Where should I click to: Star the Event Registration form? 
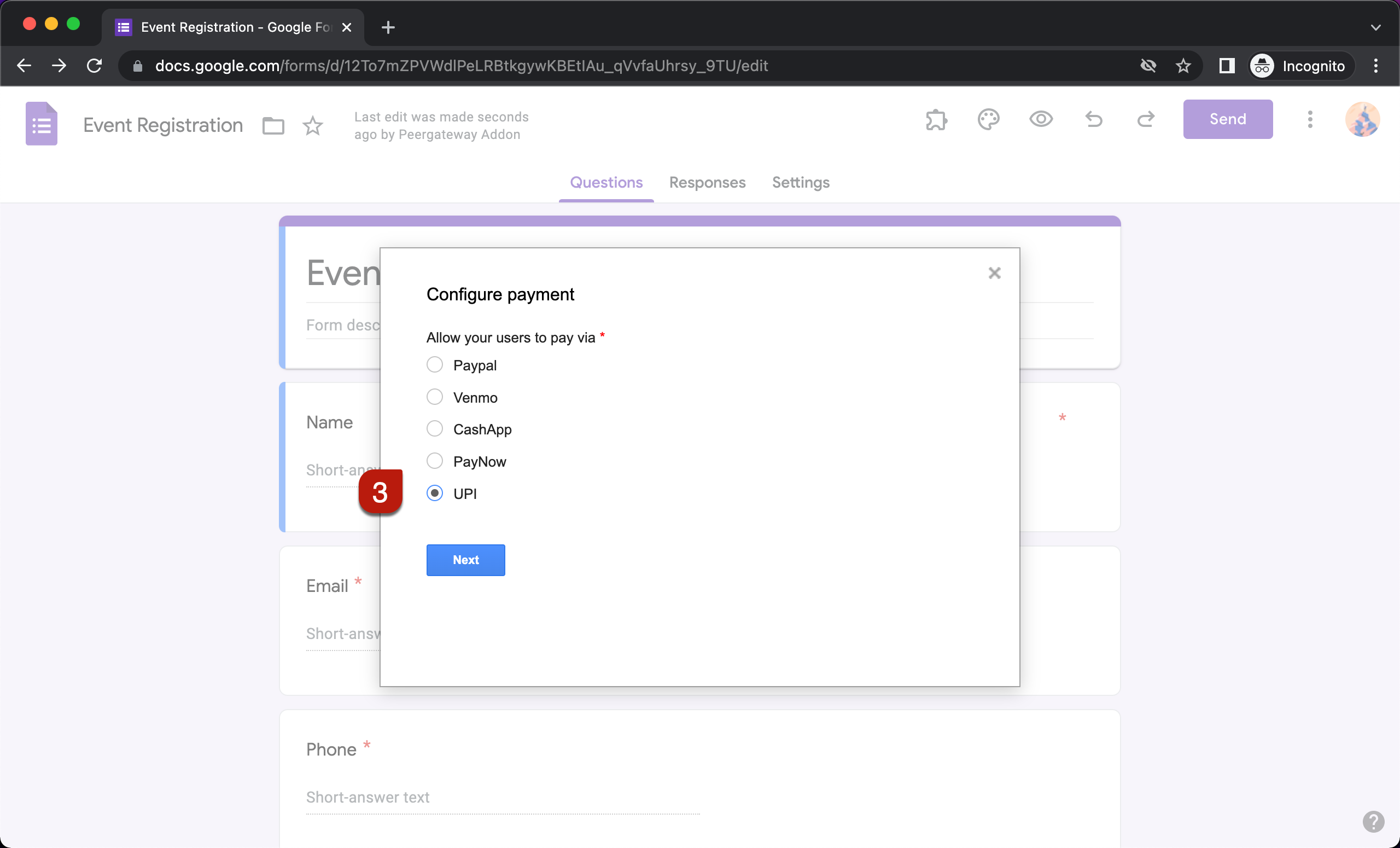(x=313, y=126)
